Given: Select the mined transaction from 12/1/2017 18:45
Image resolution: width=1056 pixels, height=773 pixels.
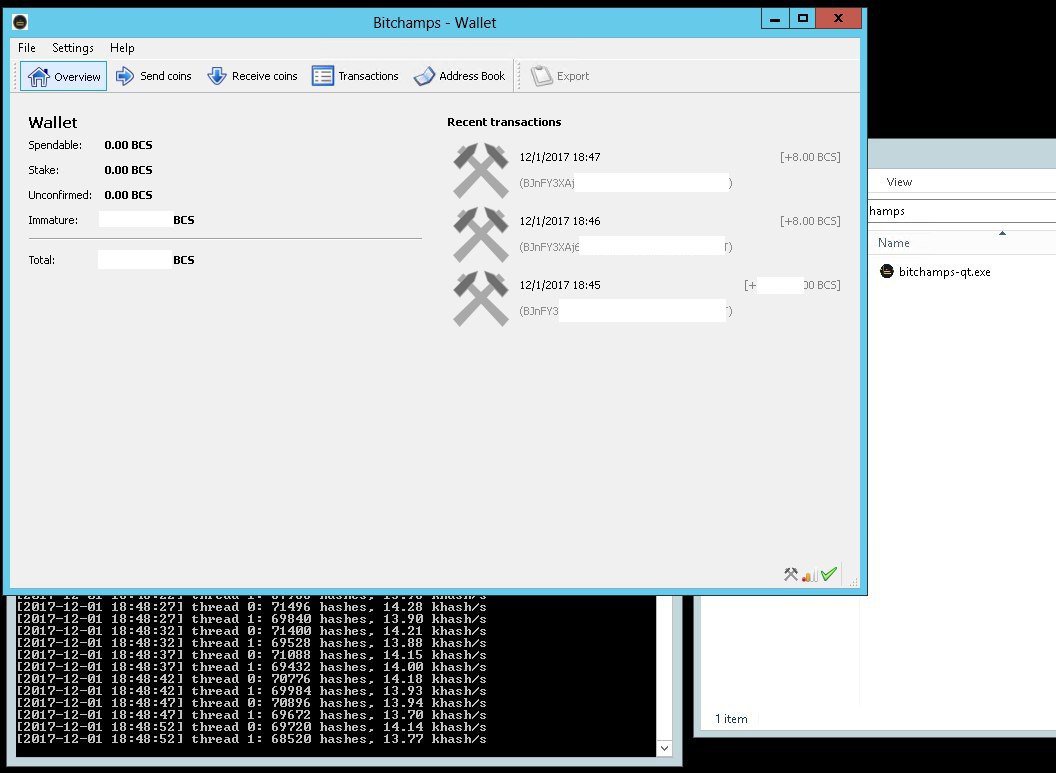Looking at the screenshot, I should click(x=647, y=298).
